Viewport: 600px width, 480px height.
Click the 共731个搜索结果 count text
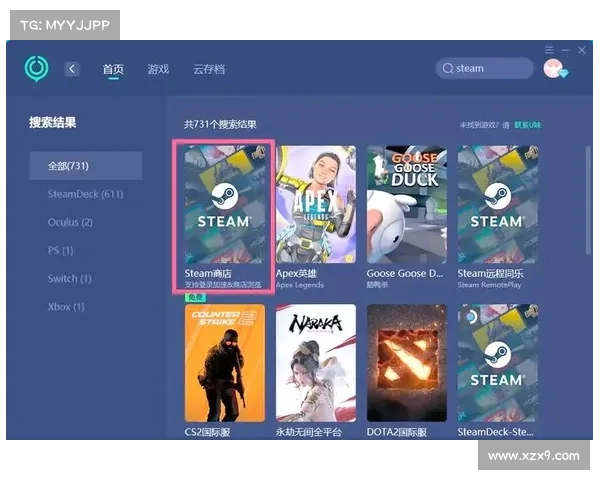(220, 125)
